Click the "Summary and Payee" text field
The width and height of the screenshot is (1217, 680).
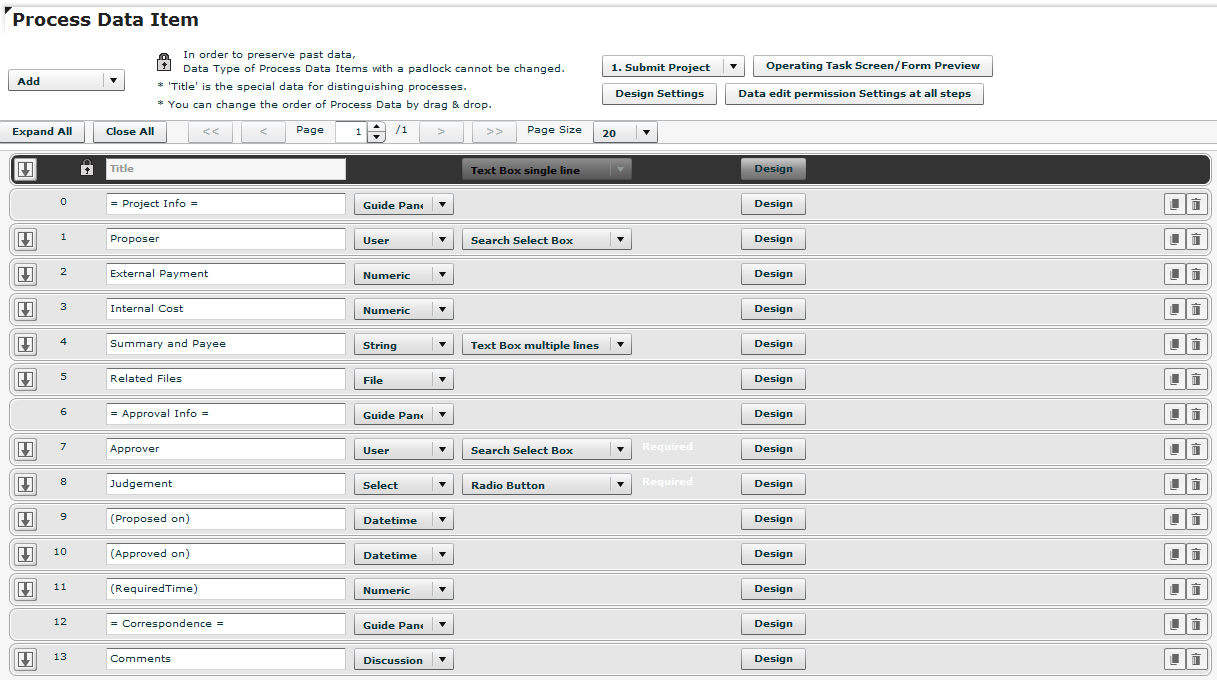(225, 343)
